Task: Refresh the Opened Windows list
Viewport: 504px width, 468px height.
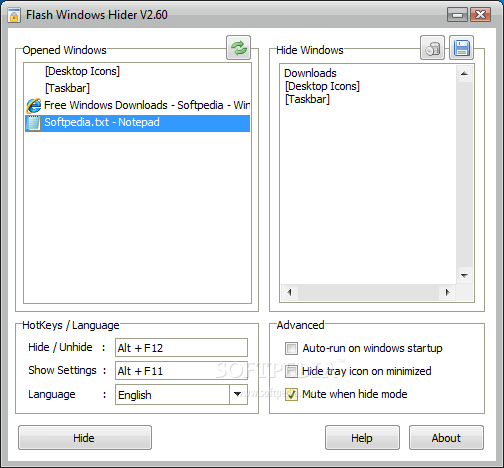Action: [x=238, y=48]
